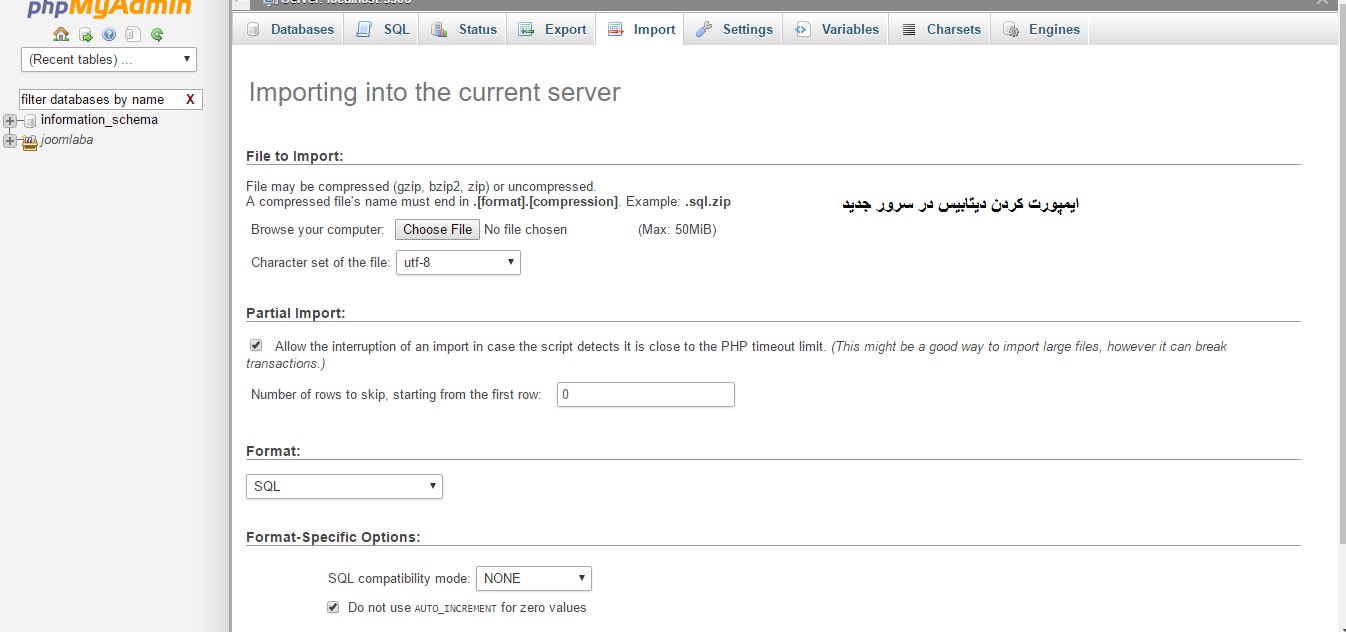Select the Import tab
This screenshot has width=1346, height=632.
640,29
